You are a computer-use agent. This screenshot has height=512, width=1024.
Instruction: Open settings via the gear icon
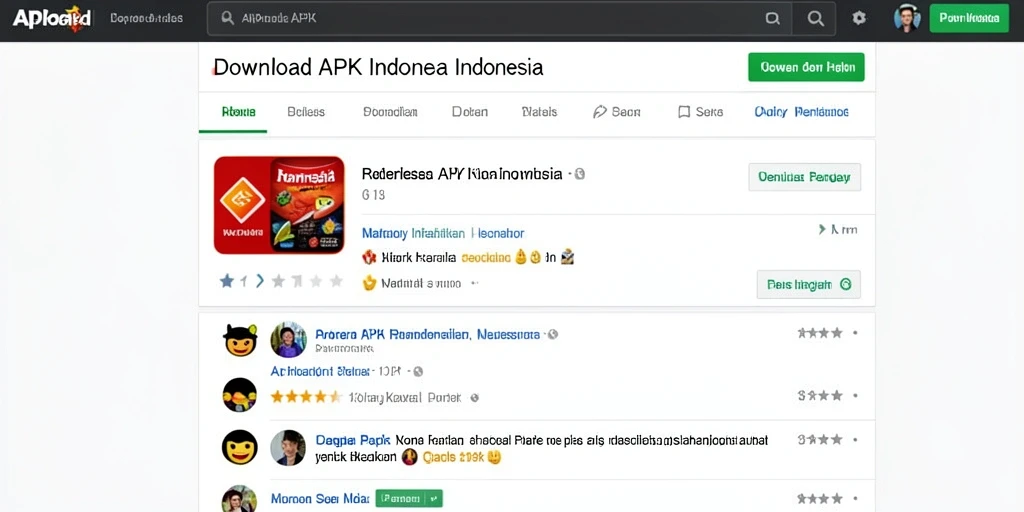(x=859, y=18)
